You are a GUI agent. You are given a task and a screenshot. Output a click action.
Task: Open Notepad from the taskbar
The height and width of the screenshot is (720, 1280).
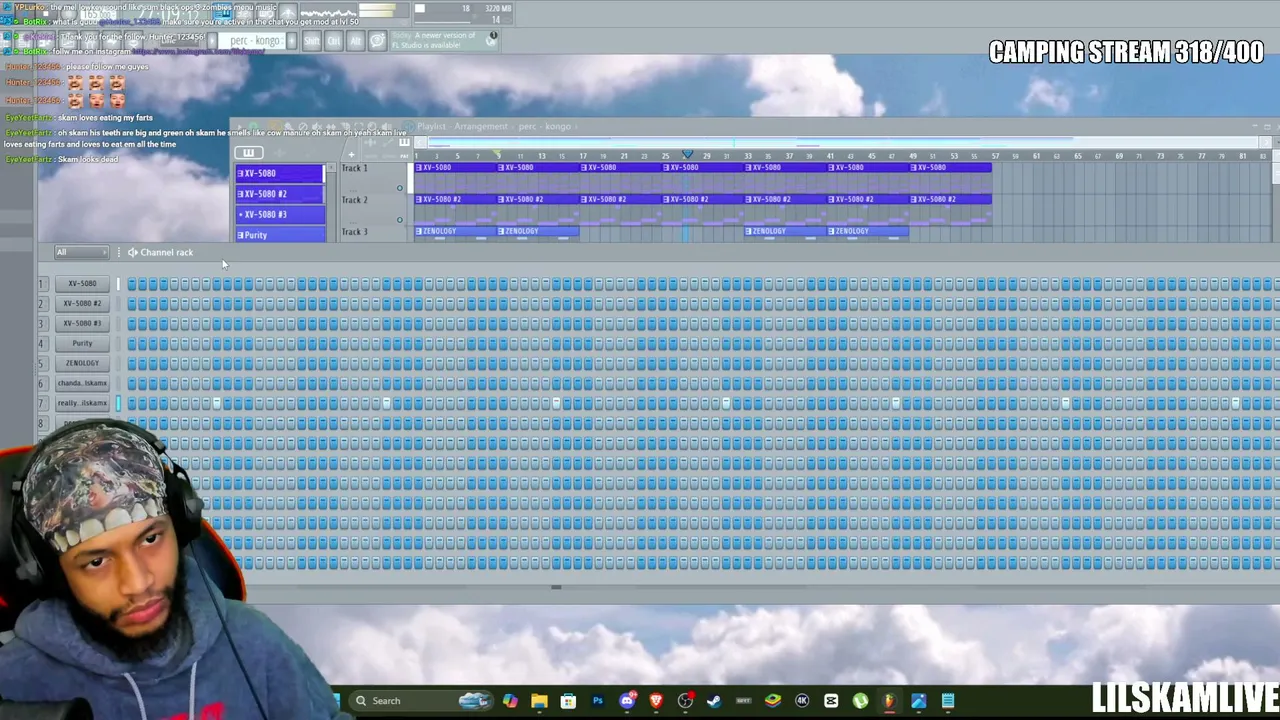point(948,701)
